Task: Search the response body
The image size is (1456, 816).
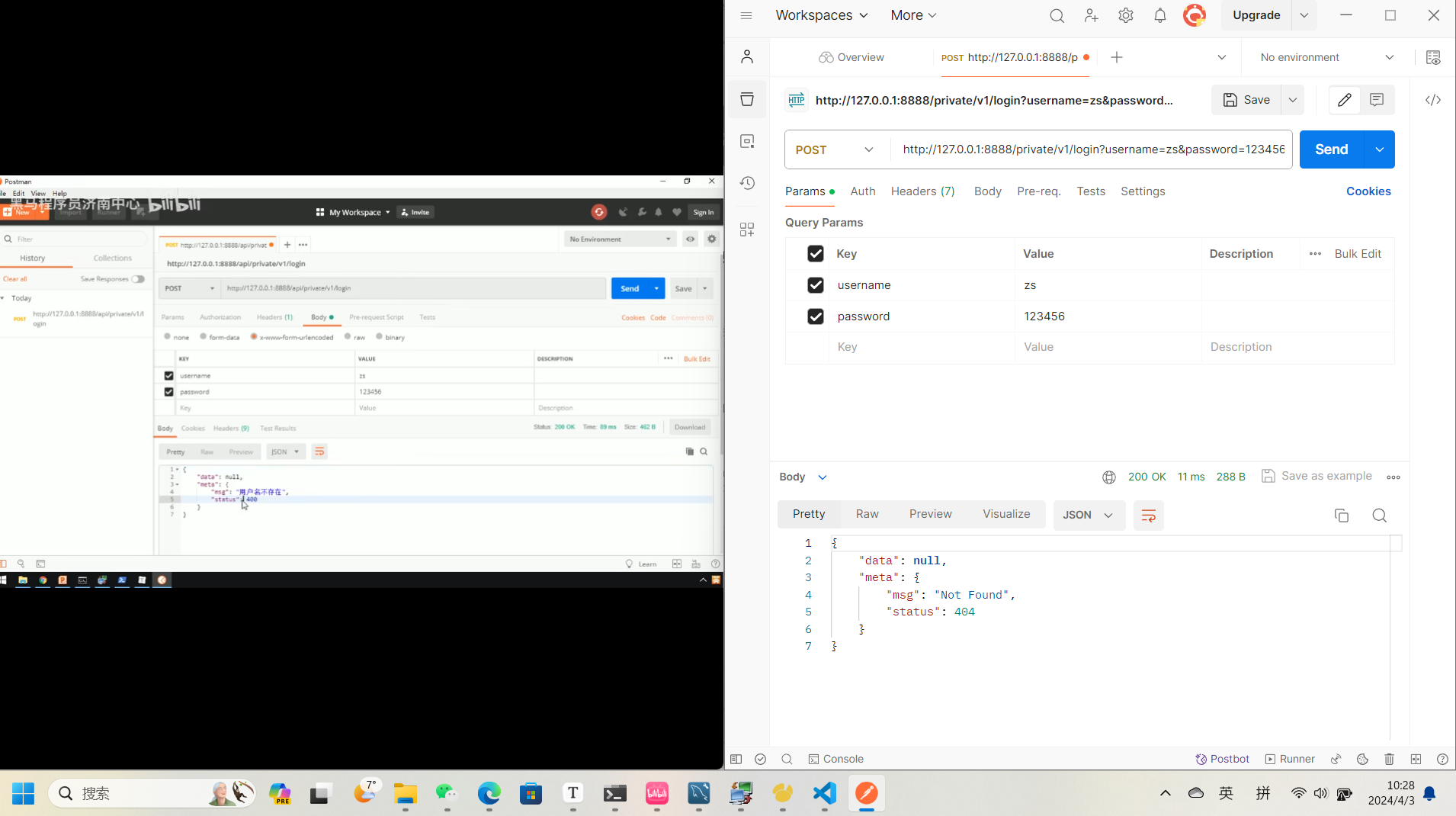Action: (x=1379, y=516)
